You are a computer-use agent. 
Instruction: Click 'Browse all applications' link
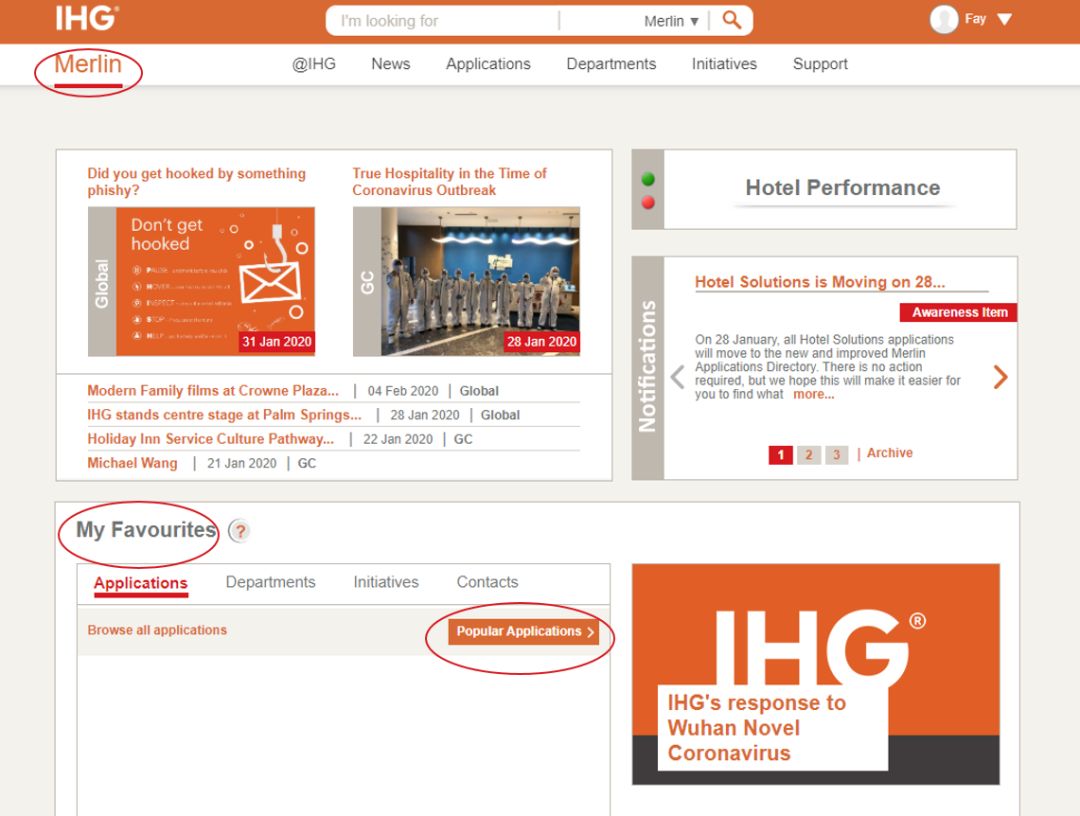coord(157,630)
